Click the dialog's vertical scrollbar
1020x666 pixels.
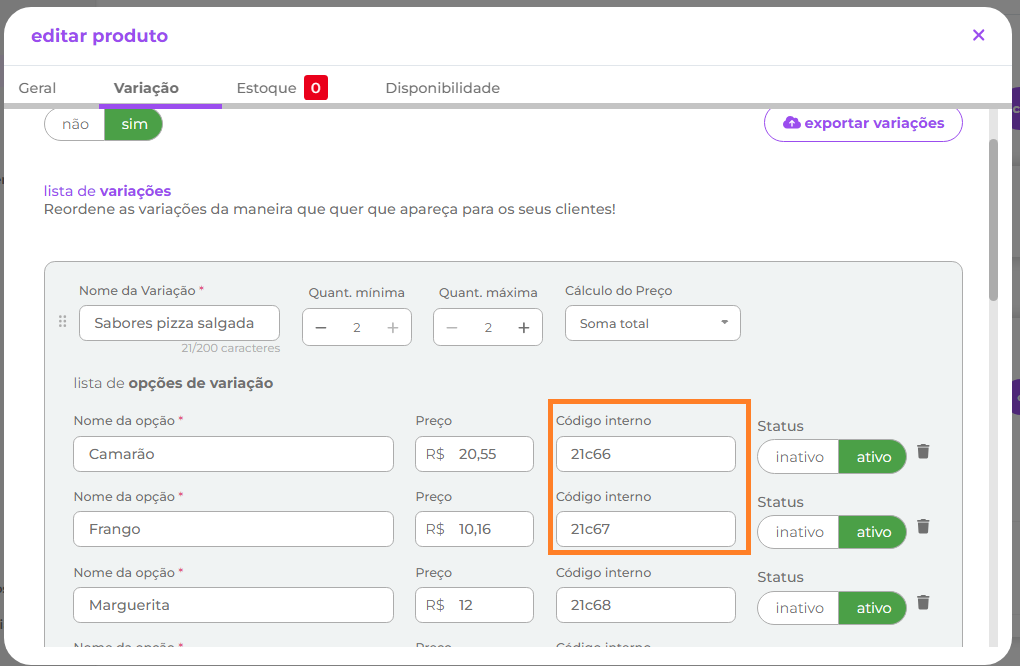click(993, 220)
